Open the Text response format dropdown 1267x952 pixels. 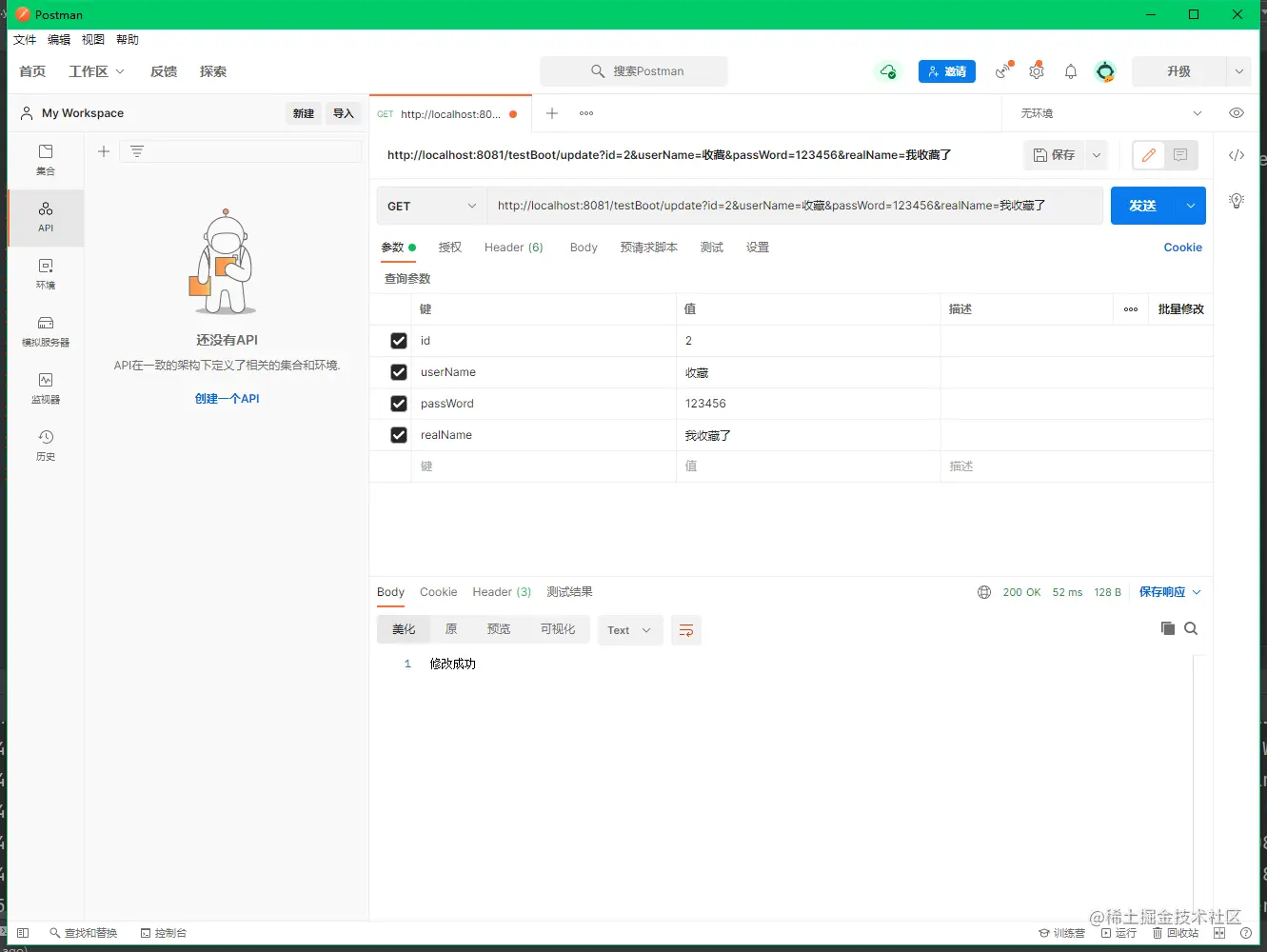tap(630, 630)
